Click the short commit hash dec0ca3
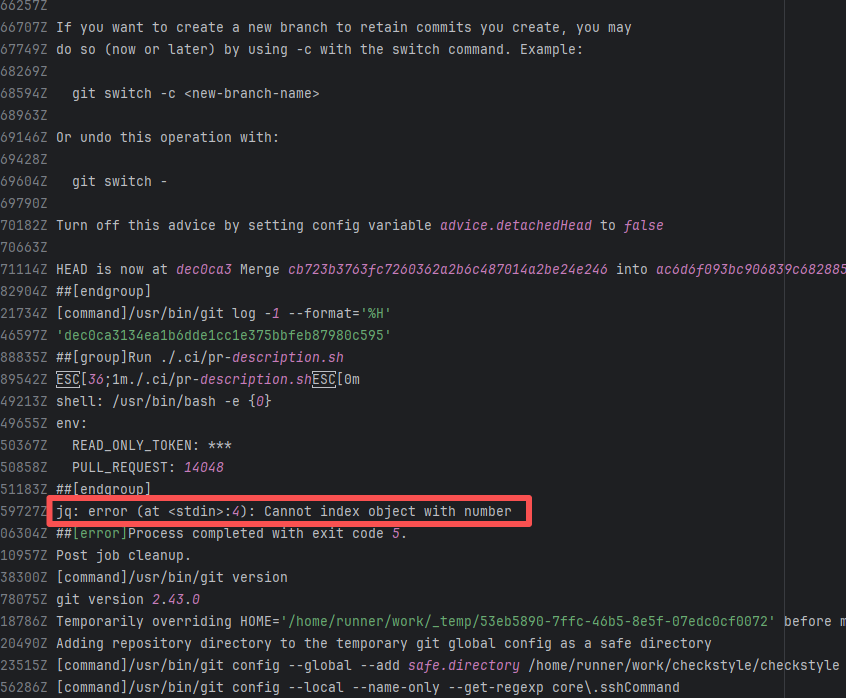The width and height of the screenshot is (846, 698). (x=205, y=269)
